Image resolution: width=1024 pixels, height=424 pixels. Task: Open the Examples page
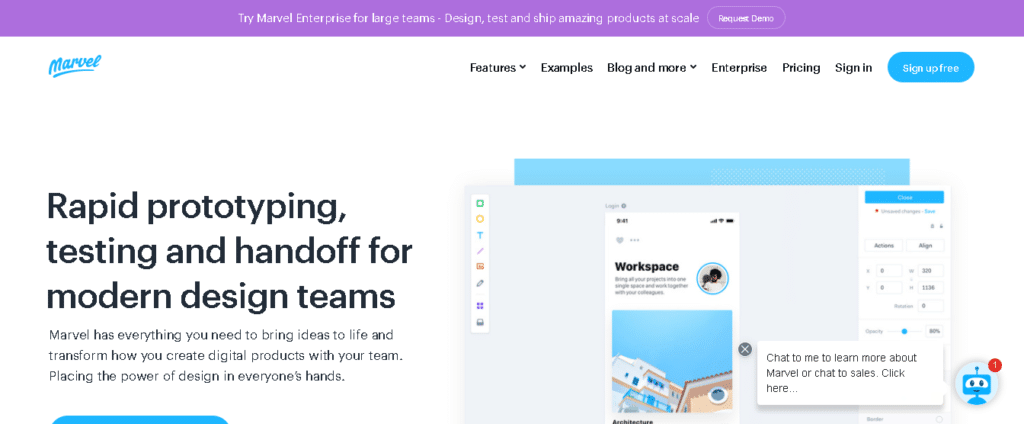[x=567, y=67]
